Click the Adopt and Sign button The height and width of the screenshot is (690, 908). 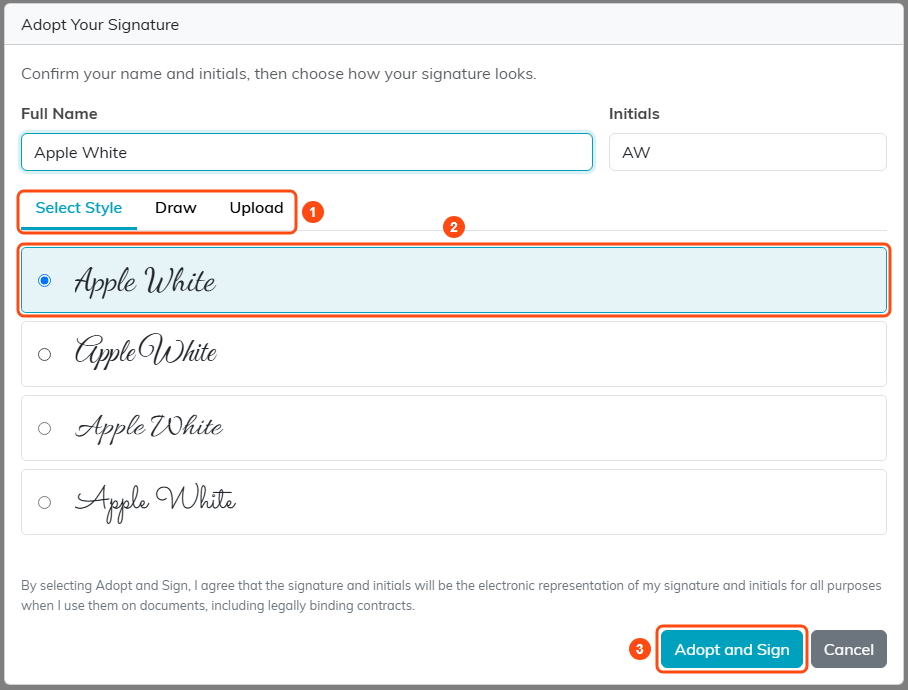click(732, 649)
